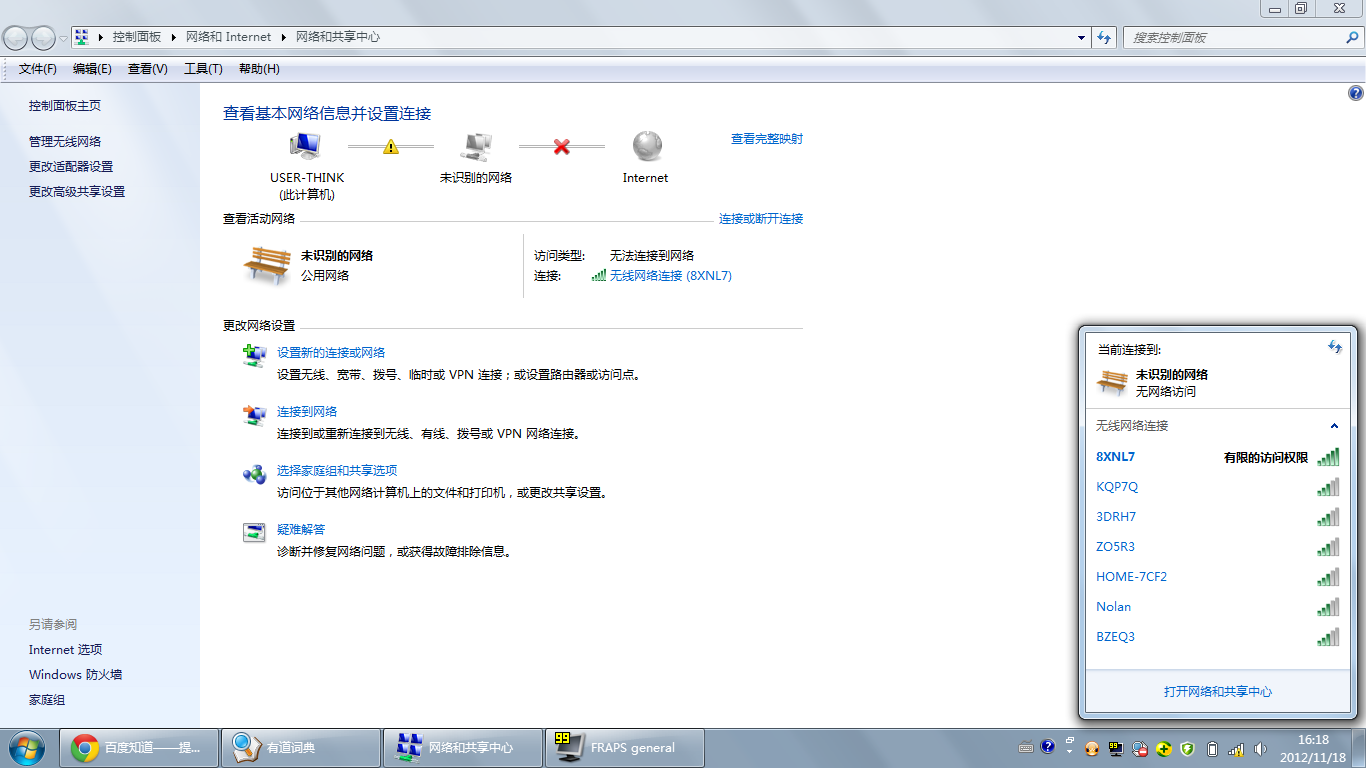The image size is (1366, 768).
Task: Click the green plus tray icon
Action: [x=1164, y=748]
